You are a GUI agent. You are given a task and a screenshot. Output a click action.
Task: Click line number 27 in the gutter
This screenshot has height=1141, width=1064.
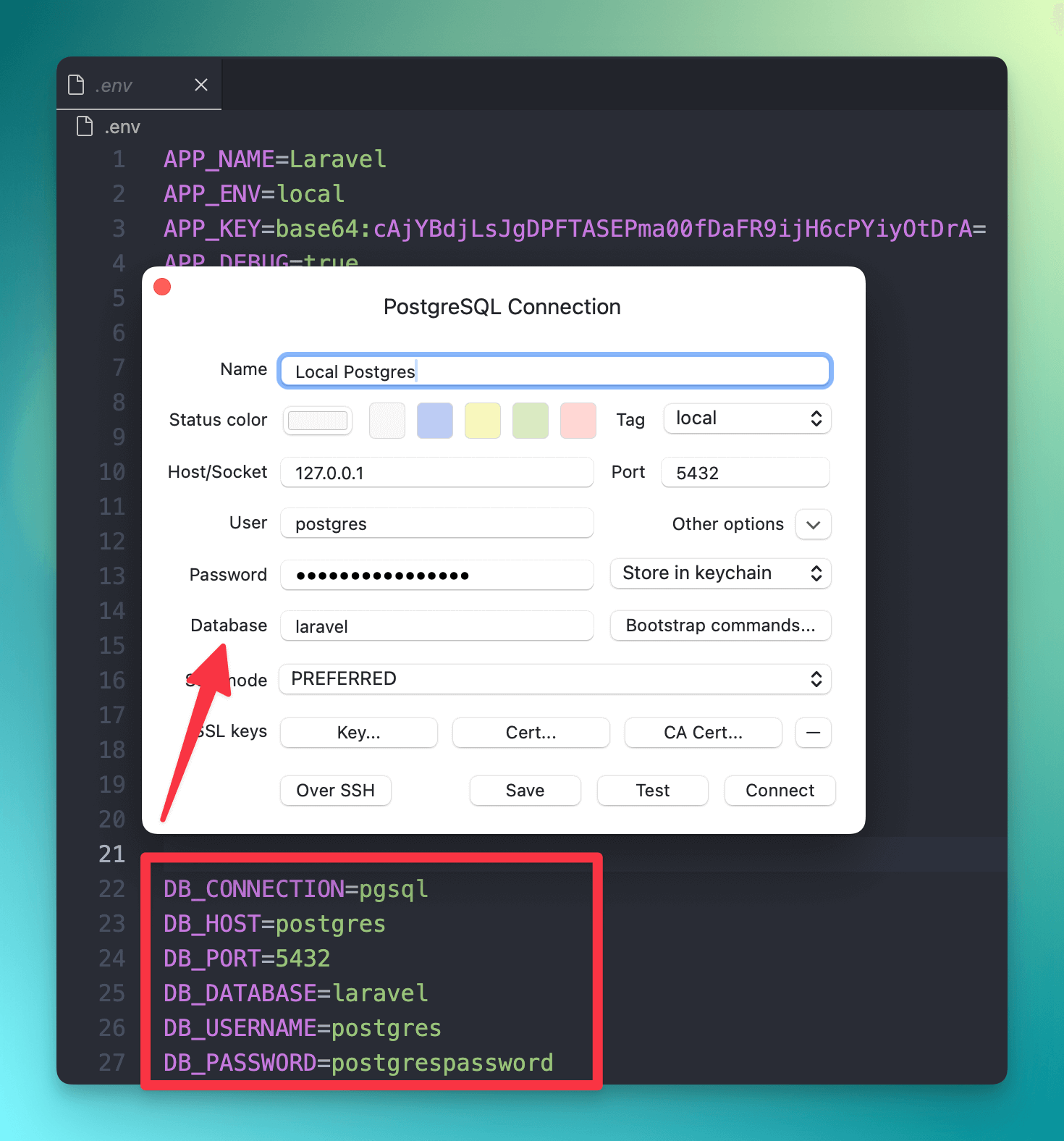click(112, 1063)
